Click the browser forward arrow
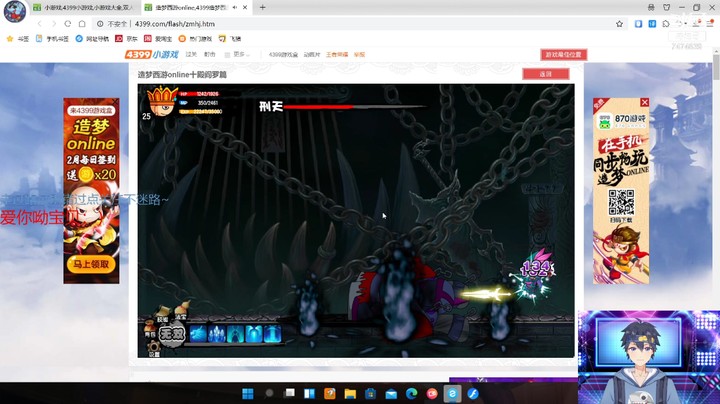The image size is (720, 404). pos(54,23)
